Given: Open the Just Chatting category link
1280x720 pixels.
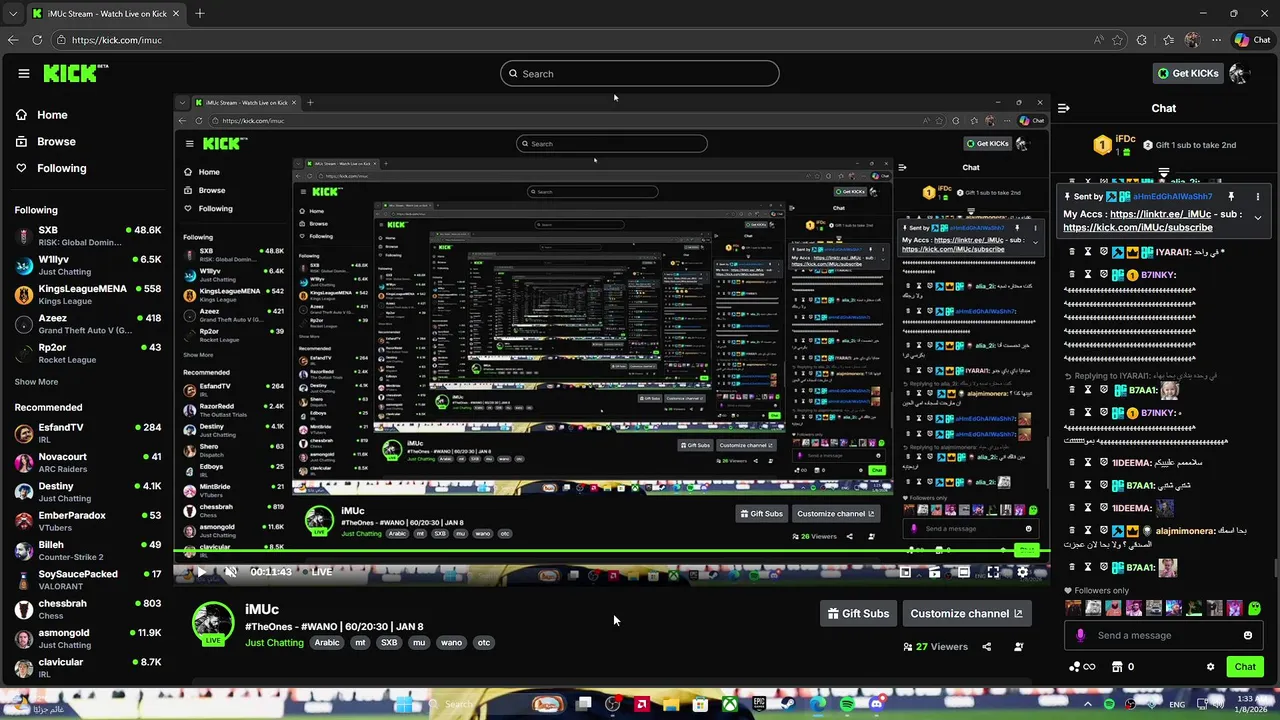Looking at the screenshot, I should 274,643.
